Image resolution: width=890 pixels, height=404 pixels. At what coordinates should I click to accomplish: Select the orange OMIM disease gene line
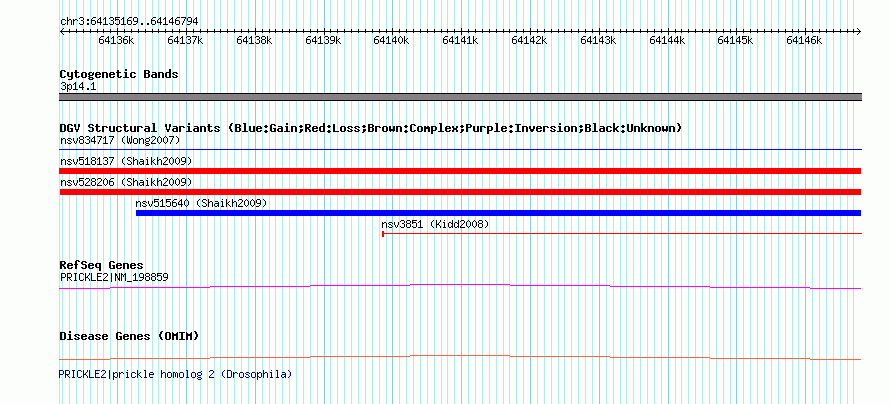coord(460,357)
